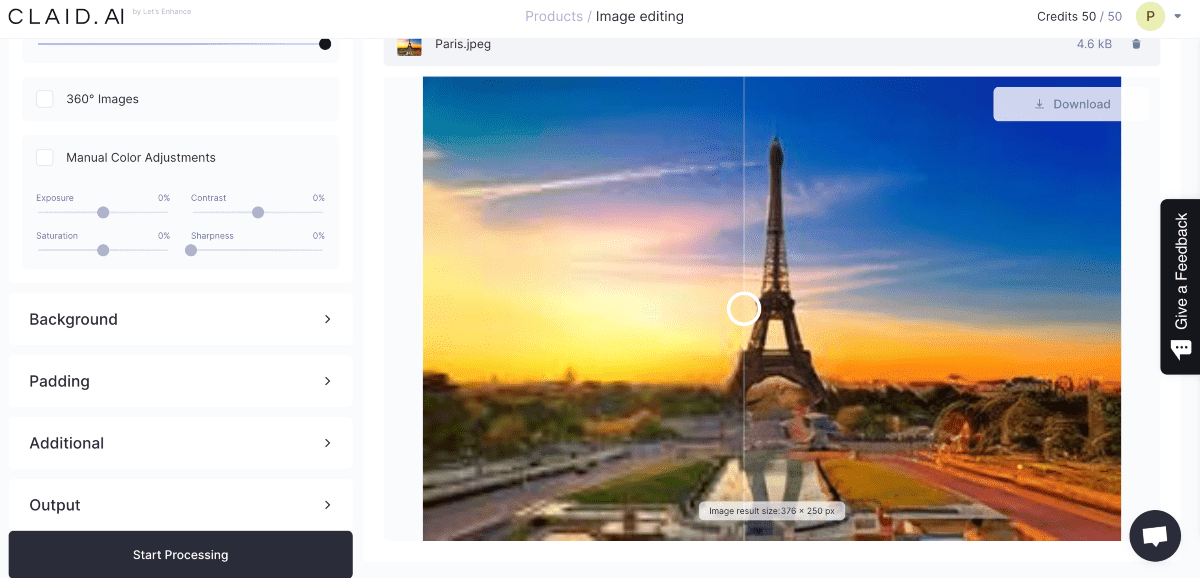Click the Give a Feedback side tab
This screenshot has height=578, width=1200.
pos(1180,287)
